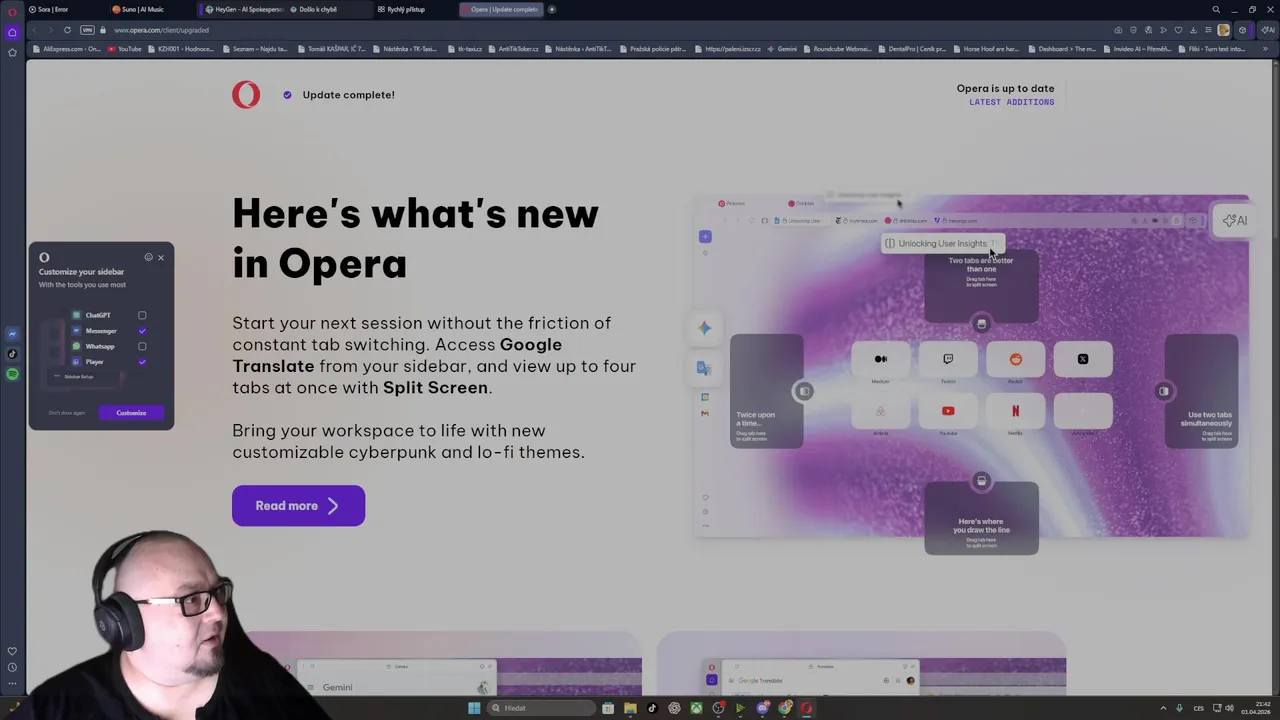Click Don't show again in sidebar popup

click(x=67, y=413)
